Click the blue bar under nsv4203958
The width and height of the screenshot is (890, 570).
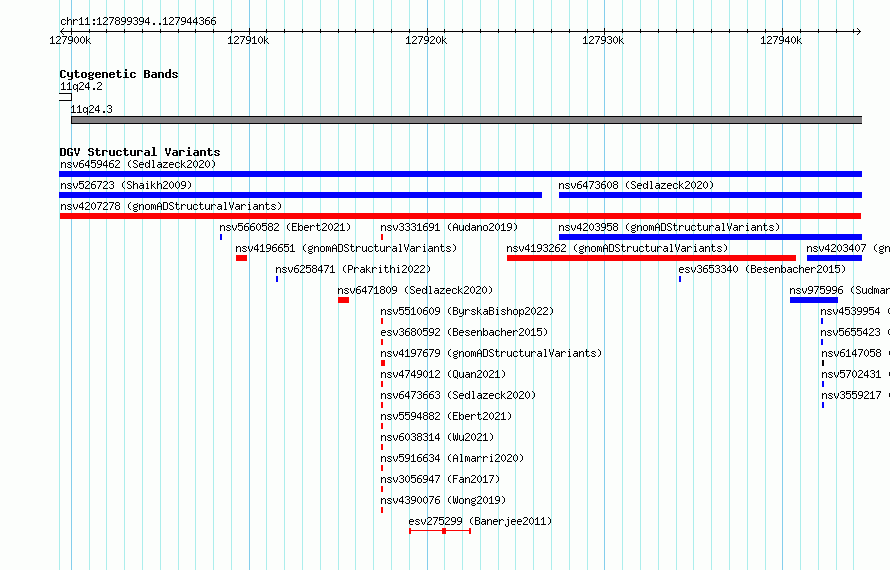pyautogui.click(x=710, y=237)
